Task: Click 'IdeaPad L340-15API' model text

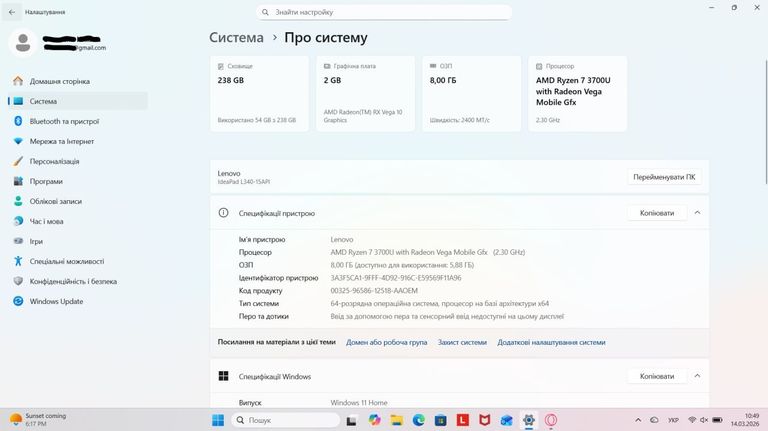Action: click(x=244, y=182)
